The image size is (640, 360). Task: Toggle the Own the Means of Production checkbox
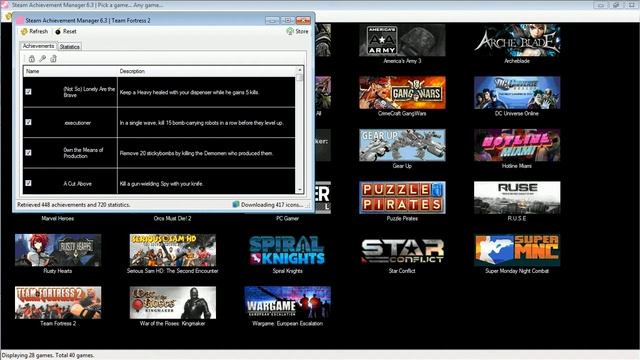28,153
